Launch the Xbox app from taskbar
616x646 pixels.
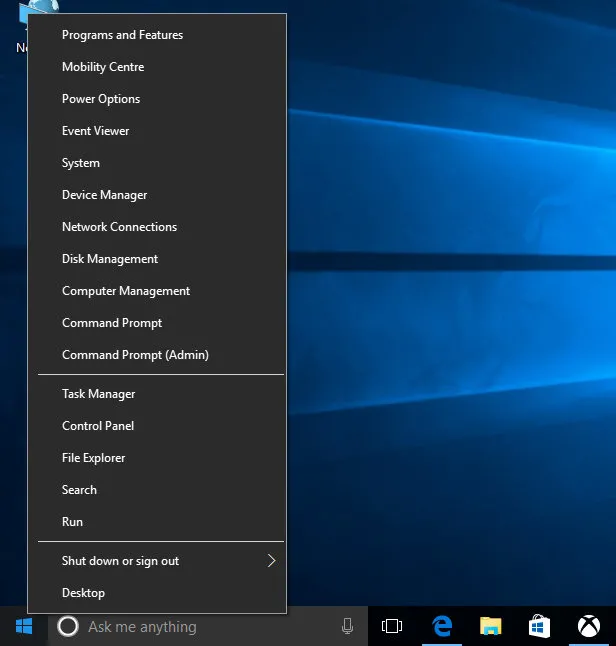pos(588,627)
